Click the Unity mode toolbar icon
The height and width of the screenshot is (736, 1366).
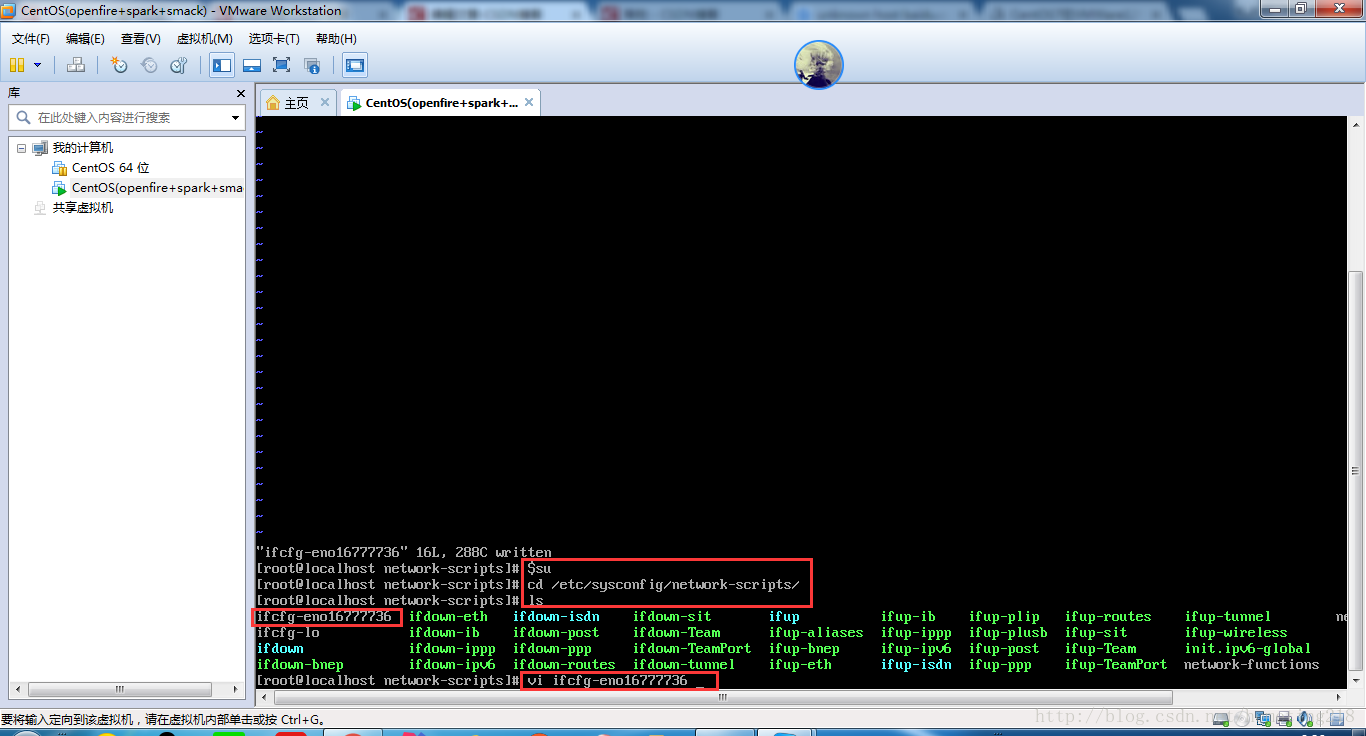(312, 65)
